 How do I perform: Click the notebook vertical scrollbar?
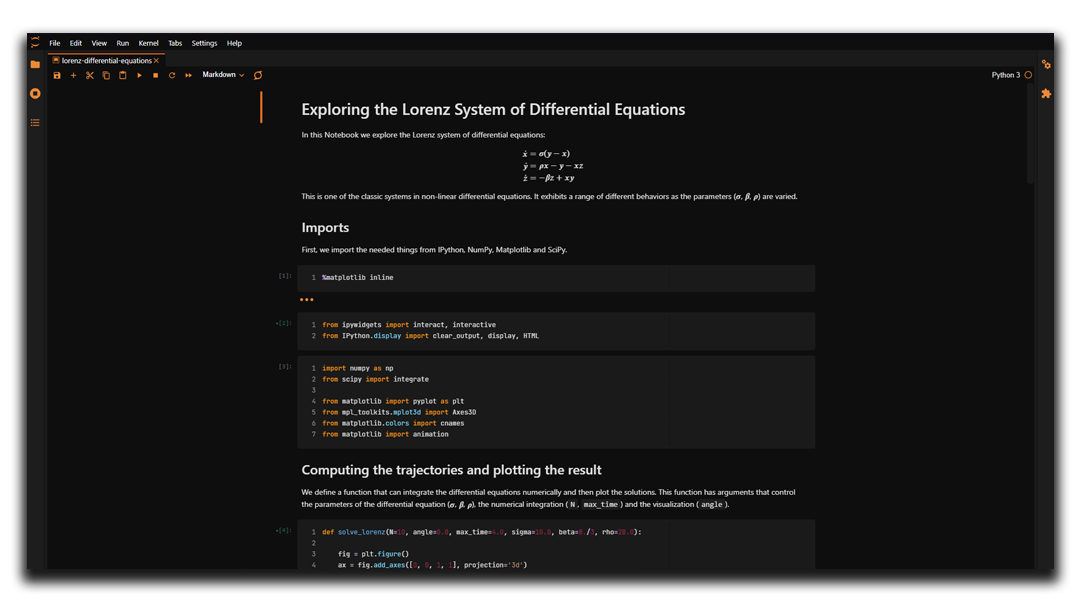[1030, 136]
